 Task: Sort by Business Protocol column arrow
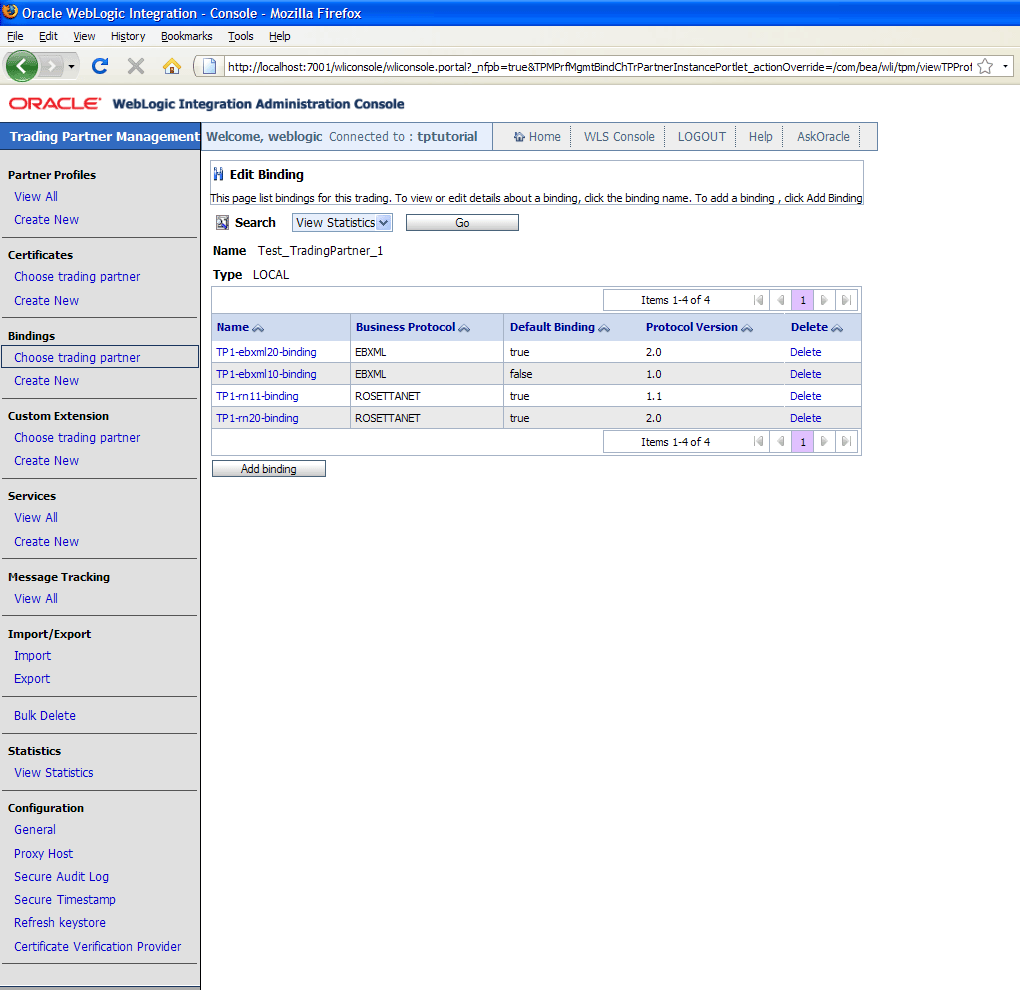464,328
